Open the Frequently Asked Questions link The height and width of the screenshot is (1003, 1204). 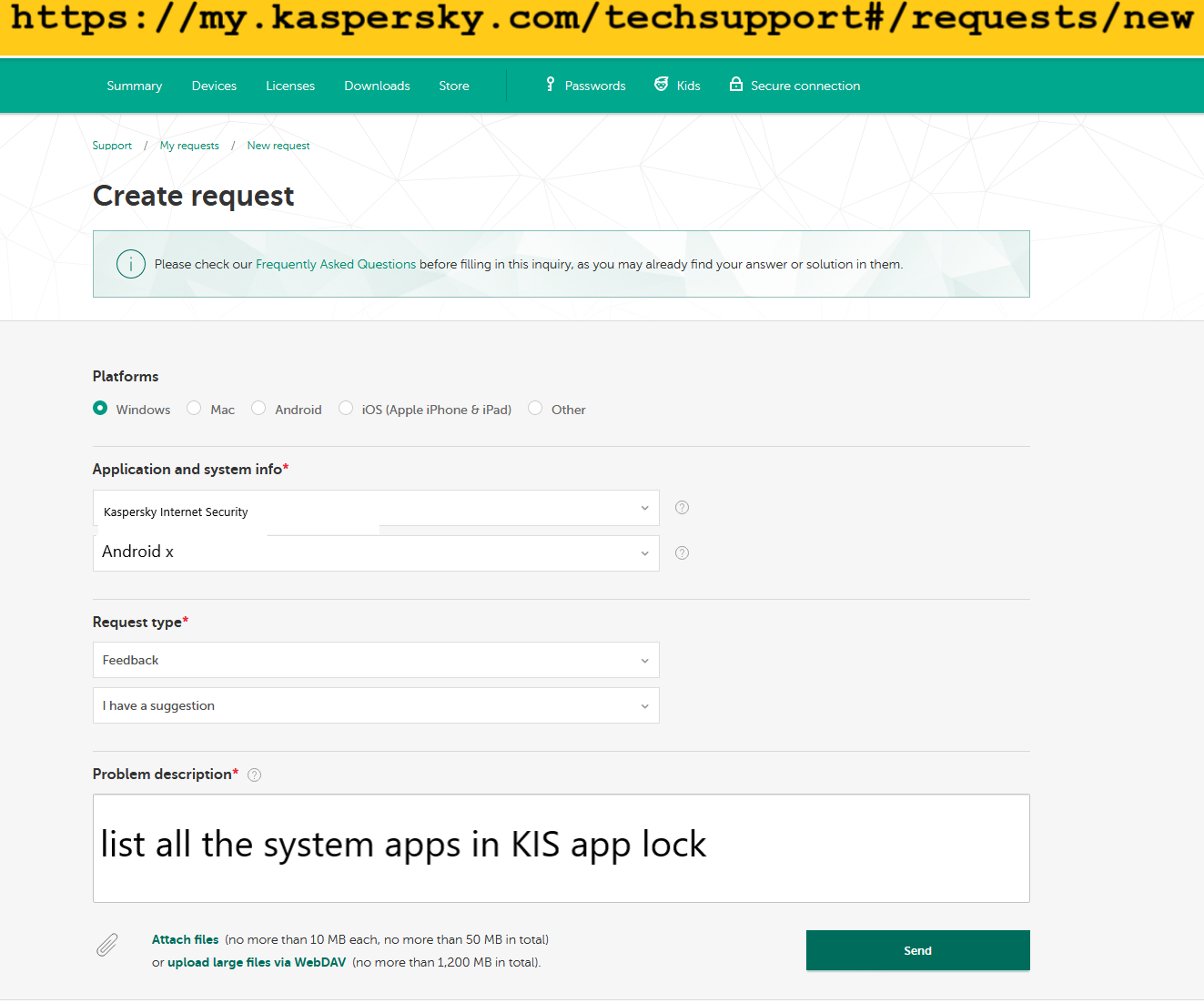pos(336,264)
